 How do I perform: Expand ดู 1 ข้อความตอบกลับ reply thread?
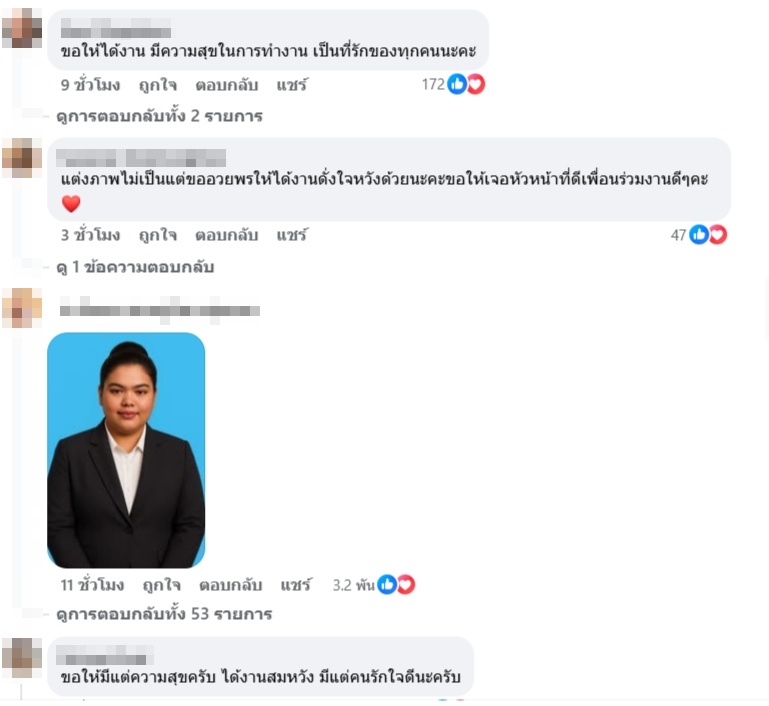[x=135, y=267]
